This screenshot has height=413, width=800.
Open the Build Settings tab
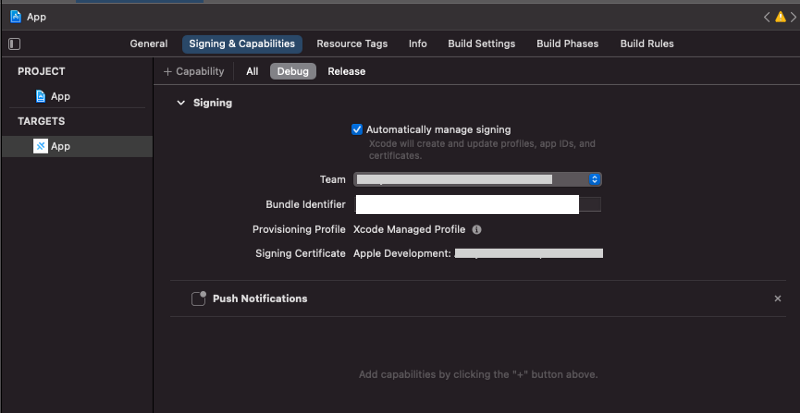point(482,44)
